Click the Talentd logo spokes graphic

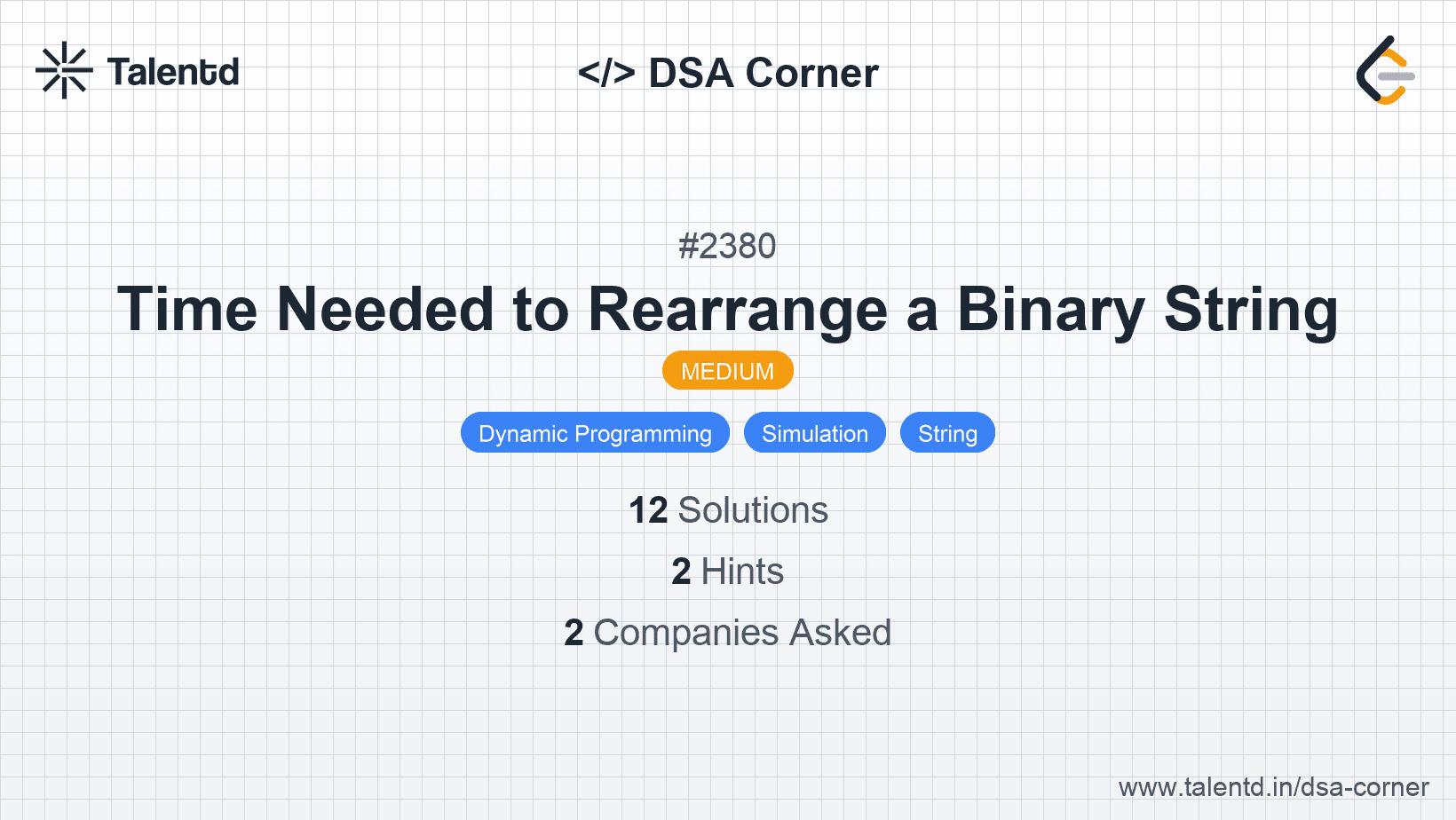63,70
